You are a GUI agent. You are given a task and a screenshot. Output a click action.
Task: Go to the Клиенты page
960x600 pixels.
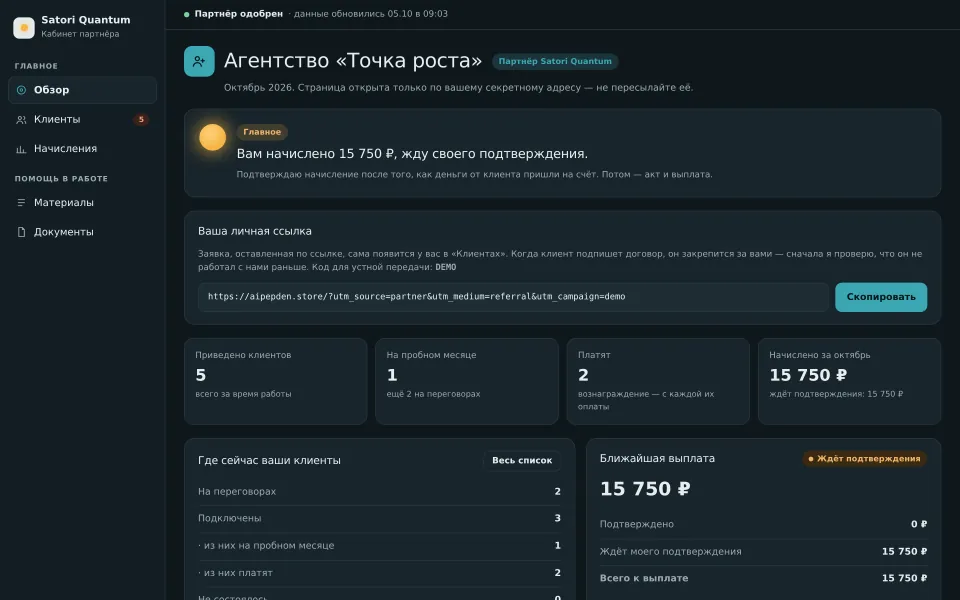pos(83,119)
